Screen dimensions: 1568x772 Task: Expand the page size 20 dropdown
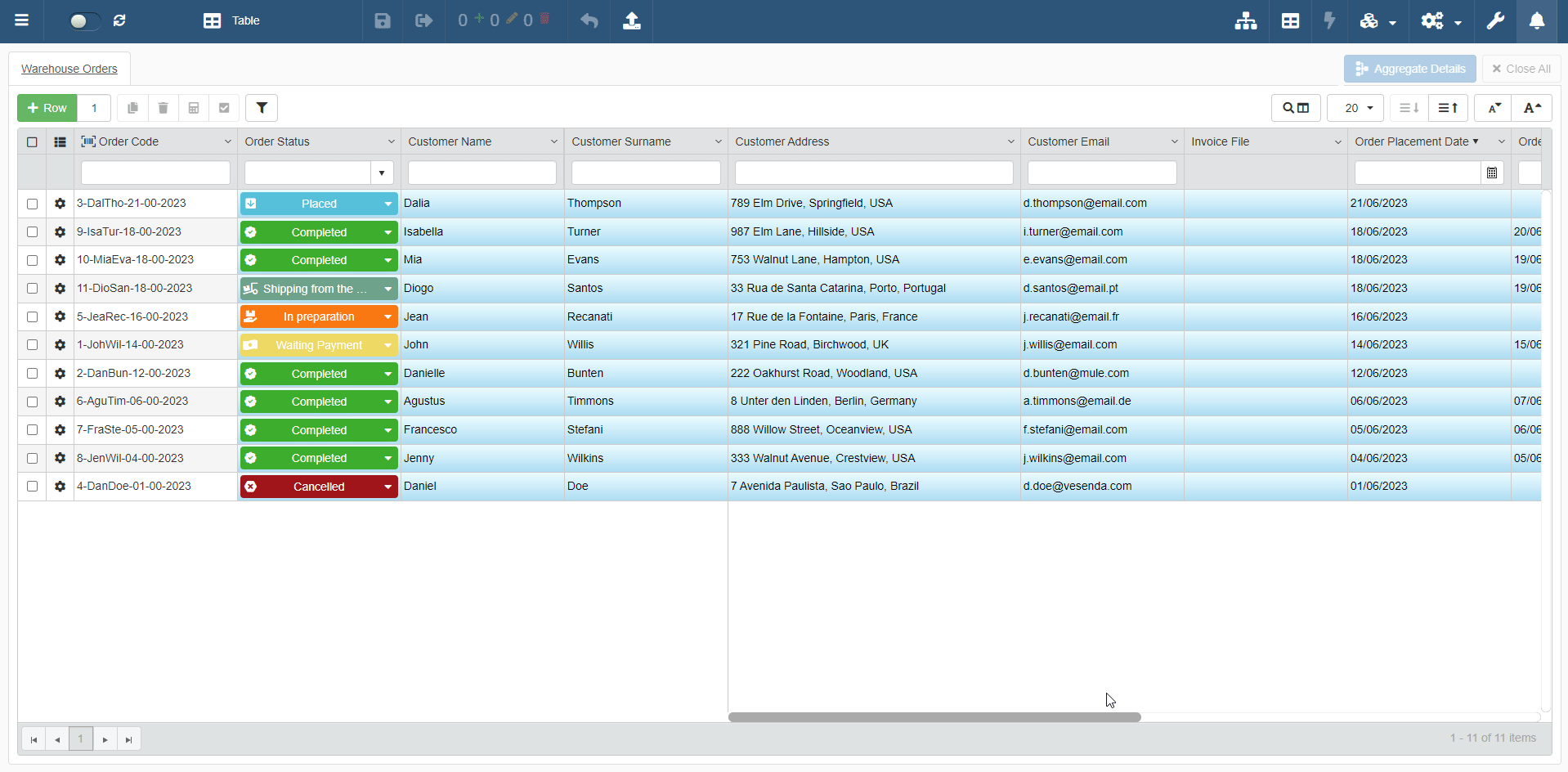click(1355, 108)
